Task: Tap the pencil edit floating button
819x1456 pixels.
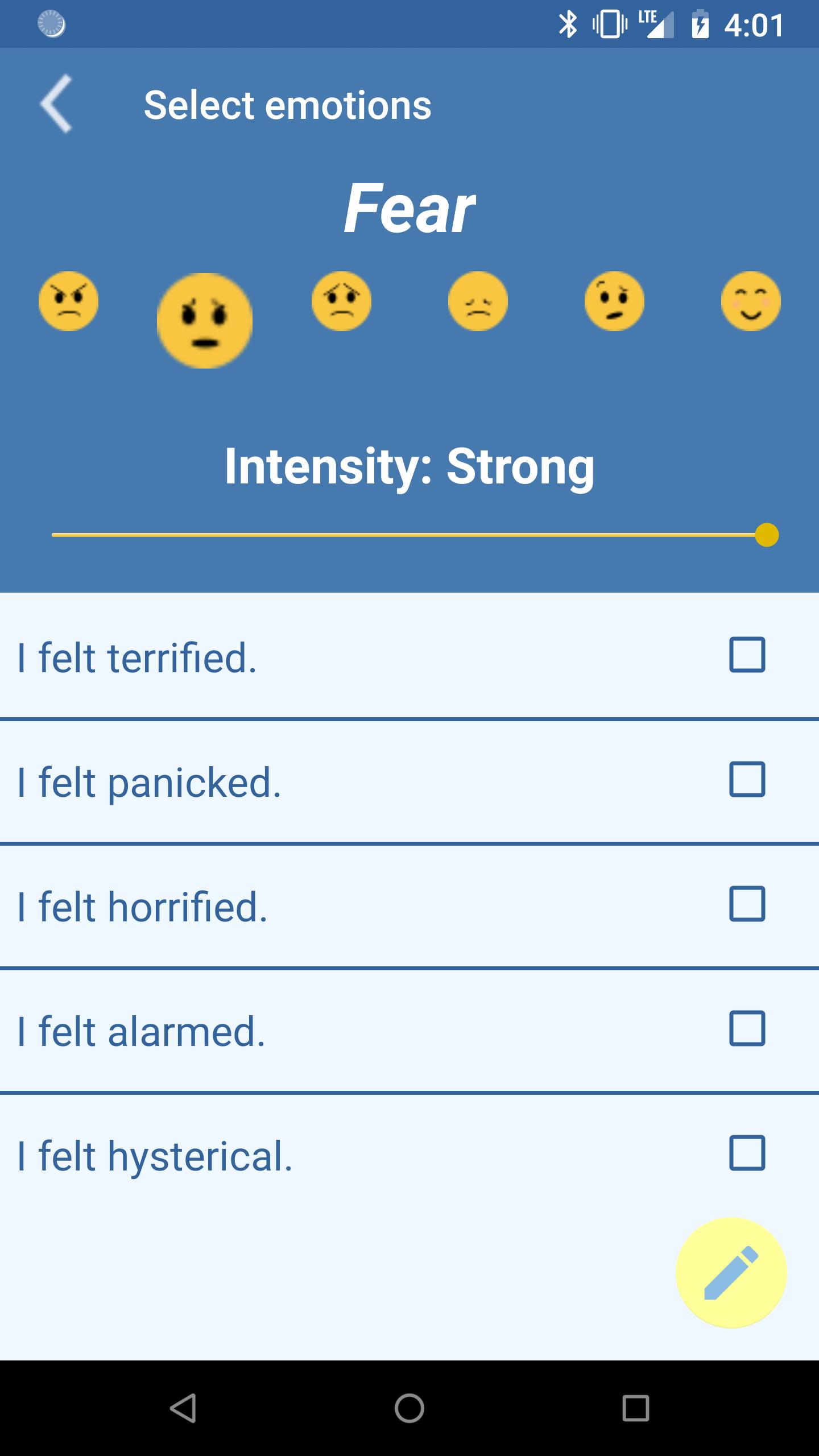Action: [731, 1273]
